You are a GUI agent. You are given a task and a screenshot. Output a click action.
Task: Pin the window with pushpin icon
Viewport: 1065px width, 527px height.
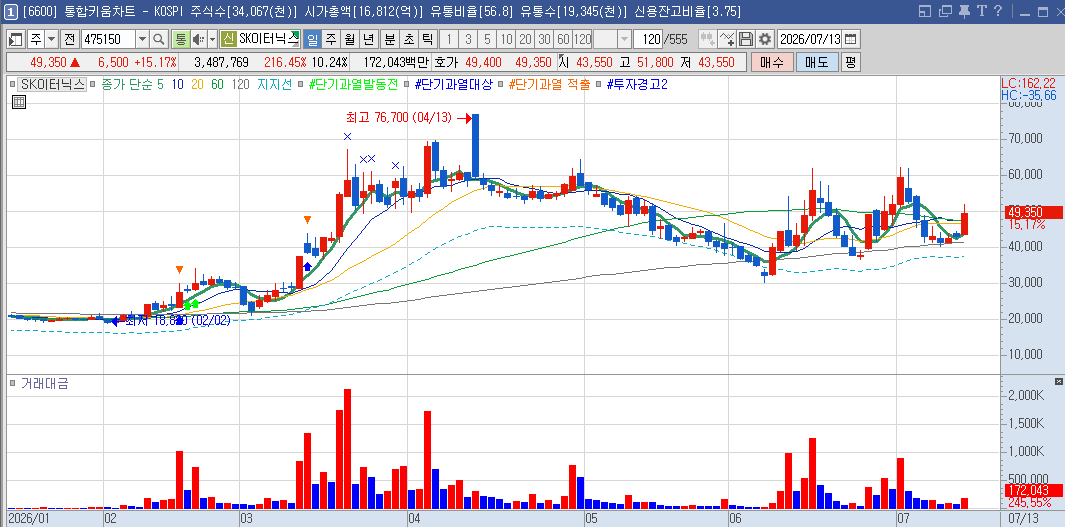[x=964, y=12]
